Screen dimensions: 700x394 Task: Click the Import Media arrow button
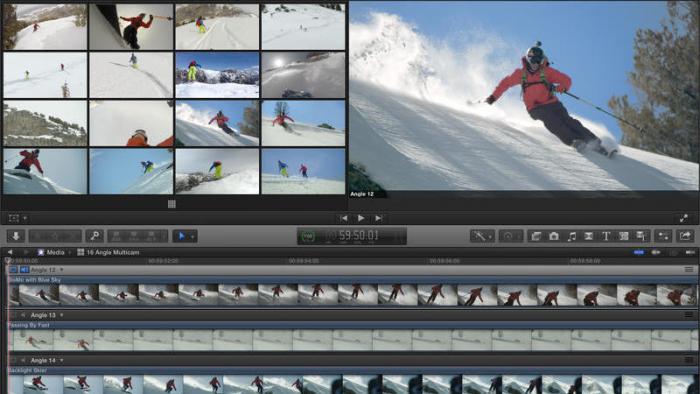[16, 236]
